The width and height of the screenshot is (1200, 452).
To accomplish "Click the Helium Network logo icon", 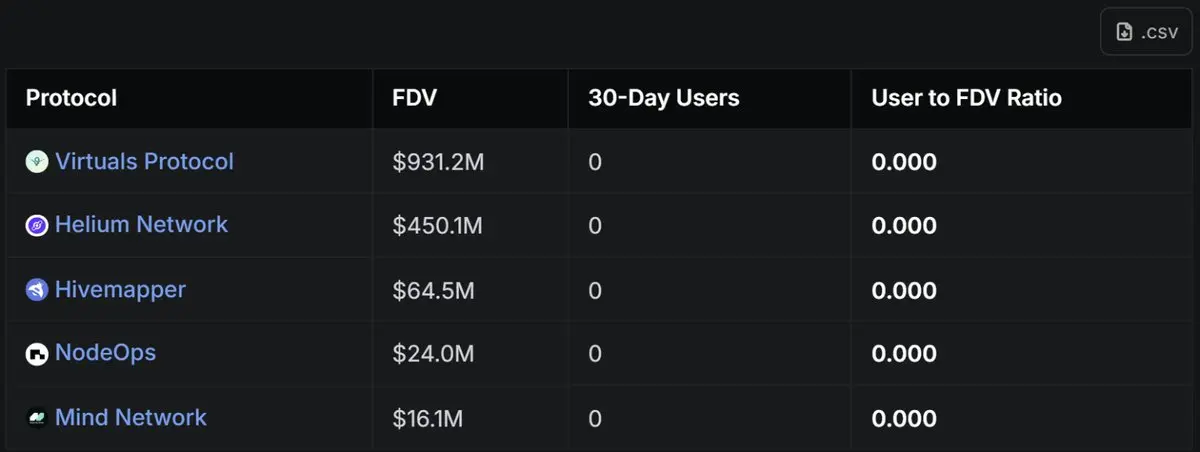I will (37, 226).
